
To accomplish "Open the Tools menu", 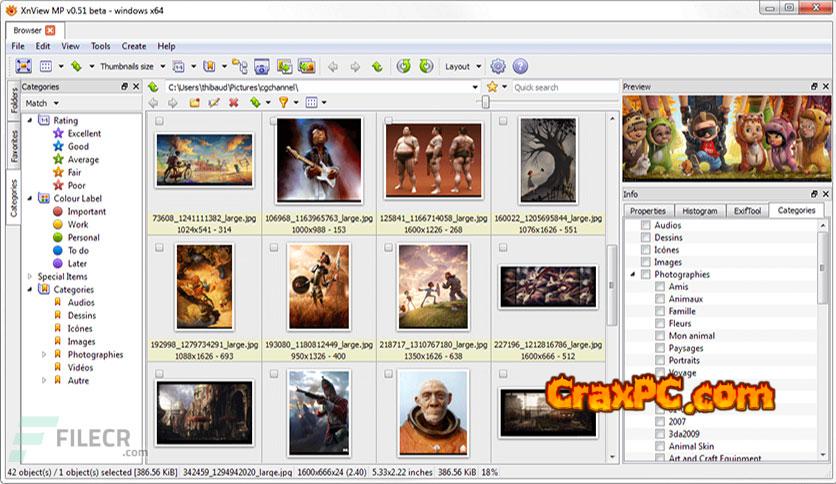I will point(100,46).
